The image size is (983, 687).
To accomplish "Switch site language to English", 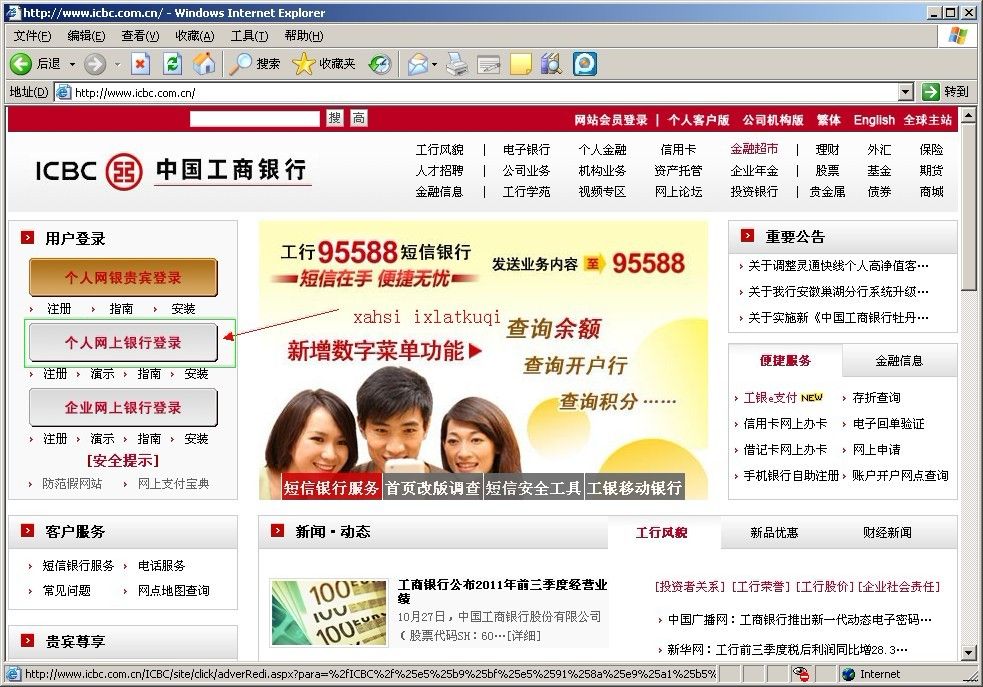I will (874, 120).
